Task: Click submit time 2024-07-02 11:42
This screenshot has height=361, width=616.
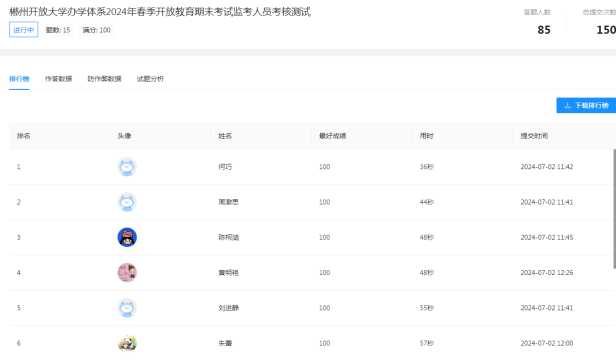Action: pyautogui.click(x=547, y=167)
